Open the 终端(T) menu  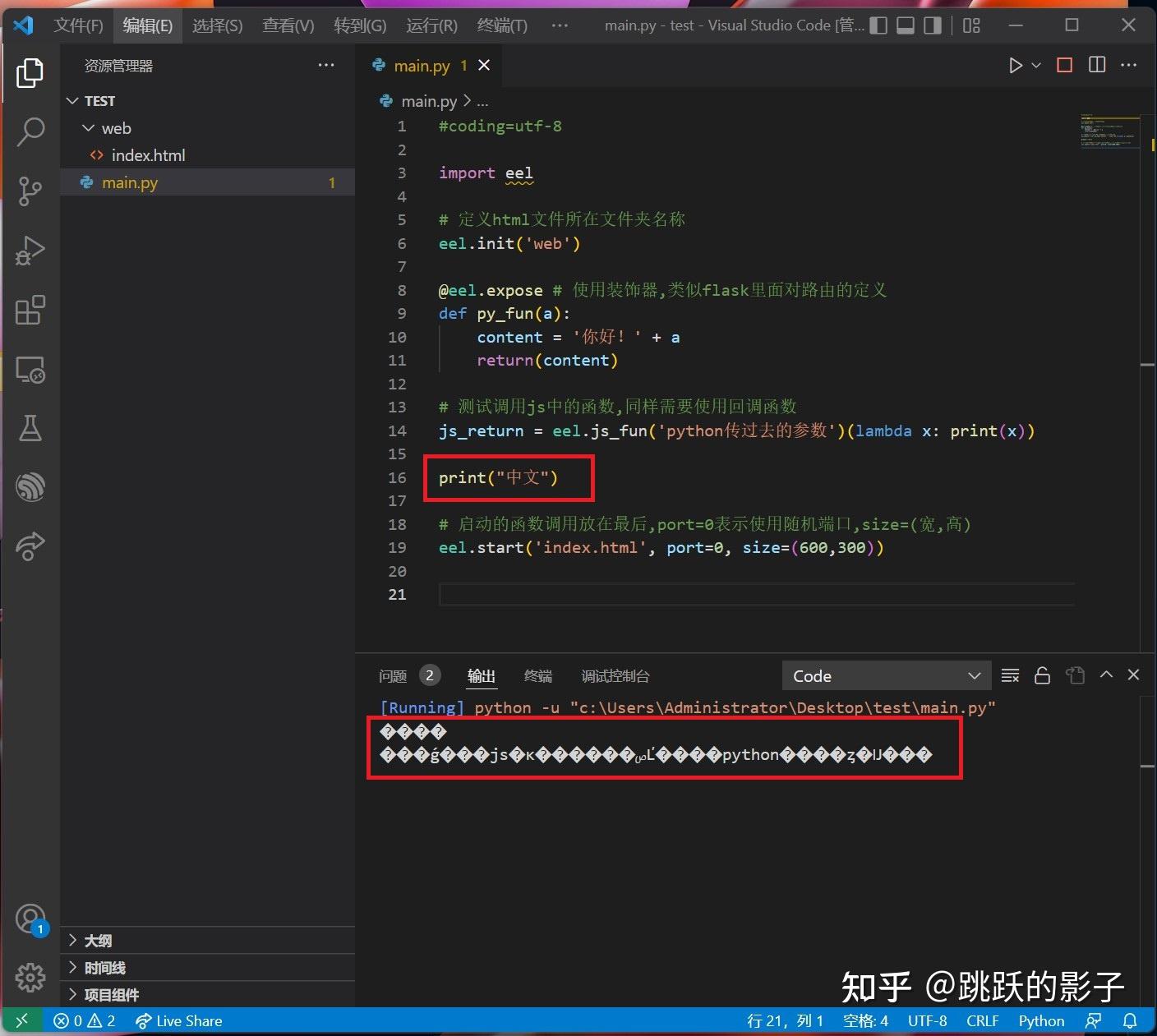pos(502,25)
